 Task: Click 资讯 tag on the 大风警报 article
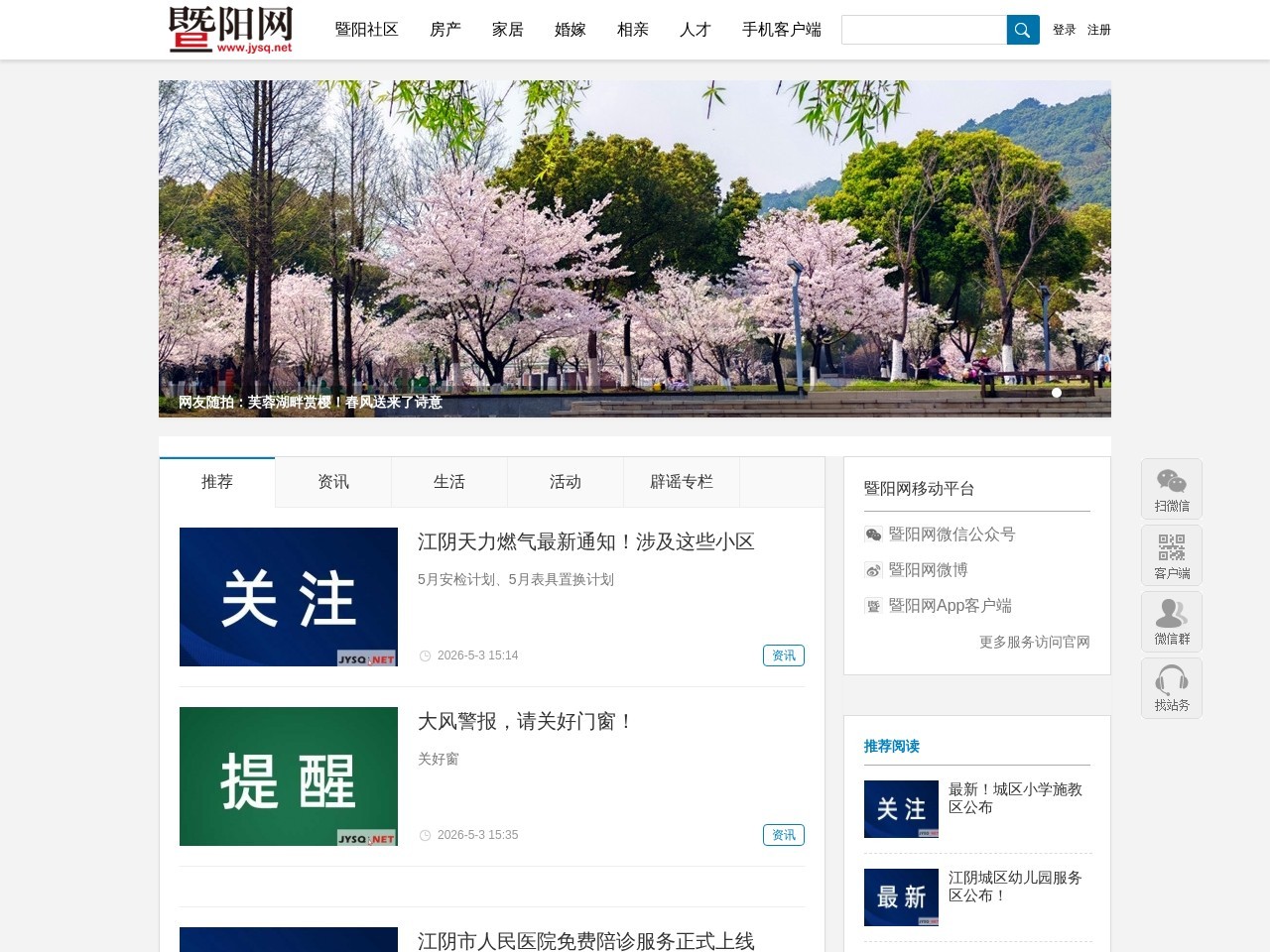[x=784, y=835]
